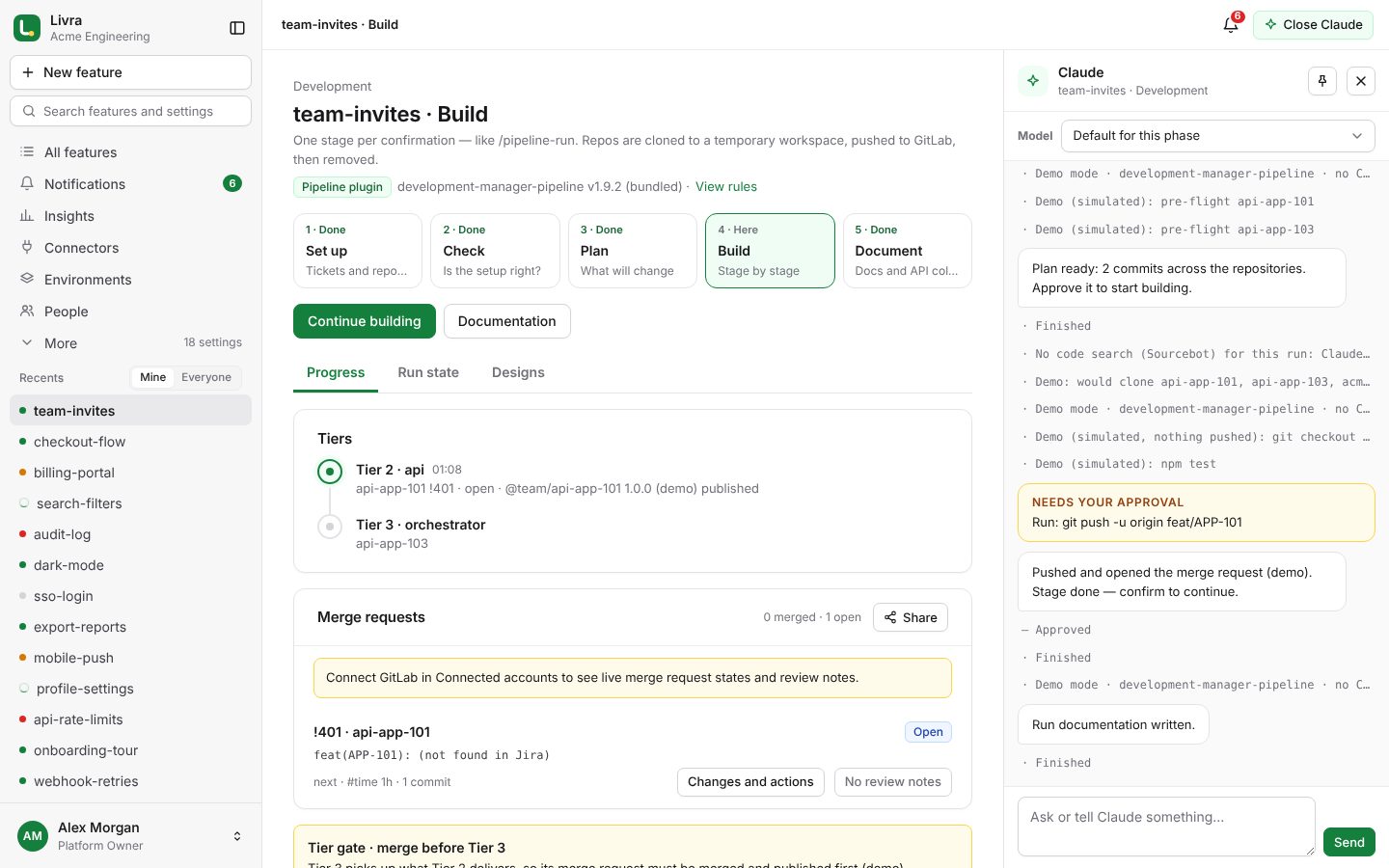Pin the Claude panel
The image size is (1389, 868).
pos(1322,81)
